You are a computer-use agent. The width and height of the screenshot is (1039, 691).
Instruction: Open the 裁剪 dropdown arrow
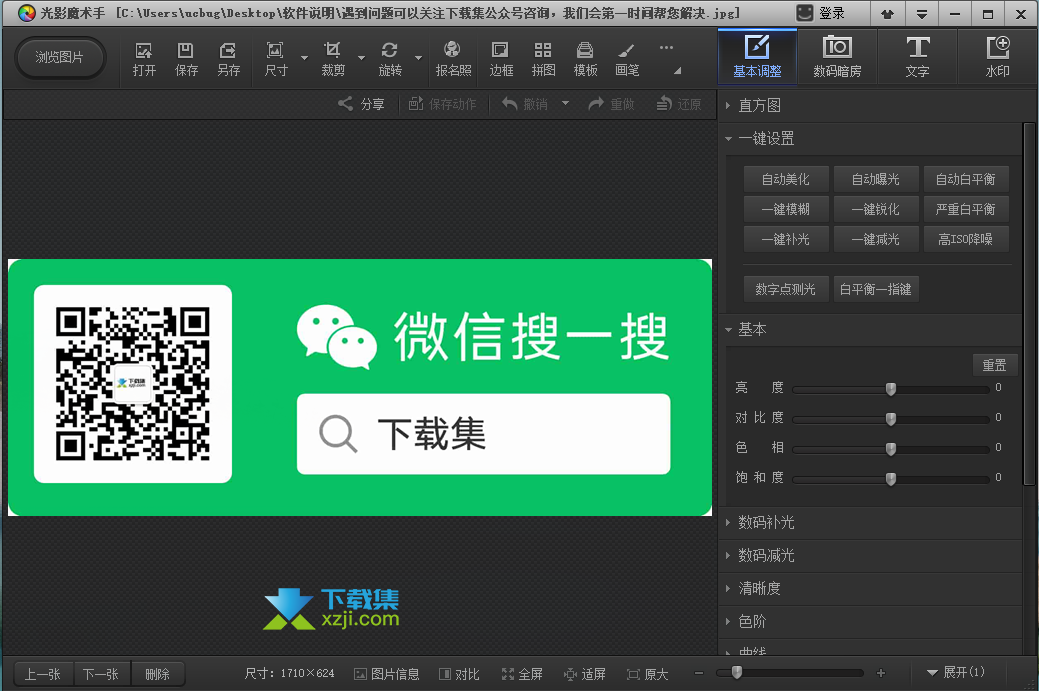[361, 58]
